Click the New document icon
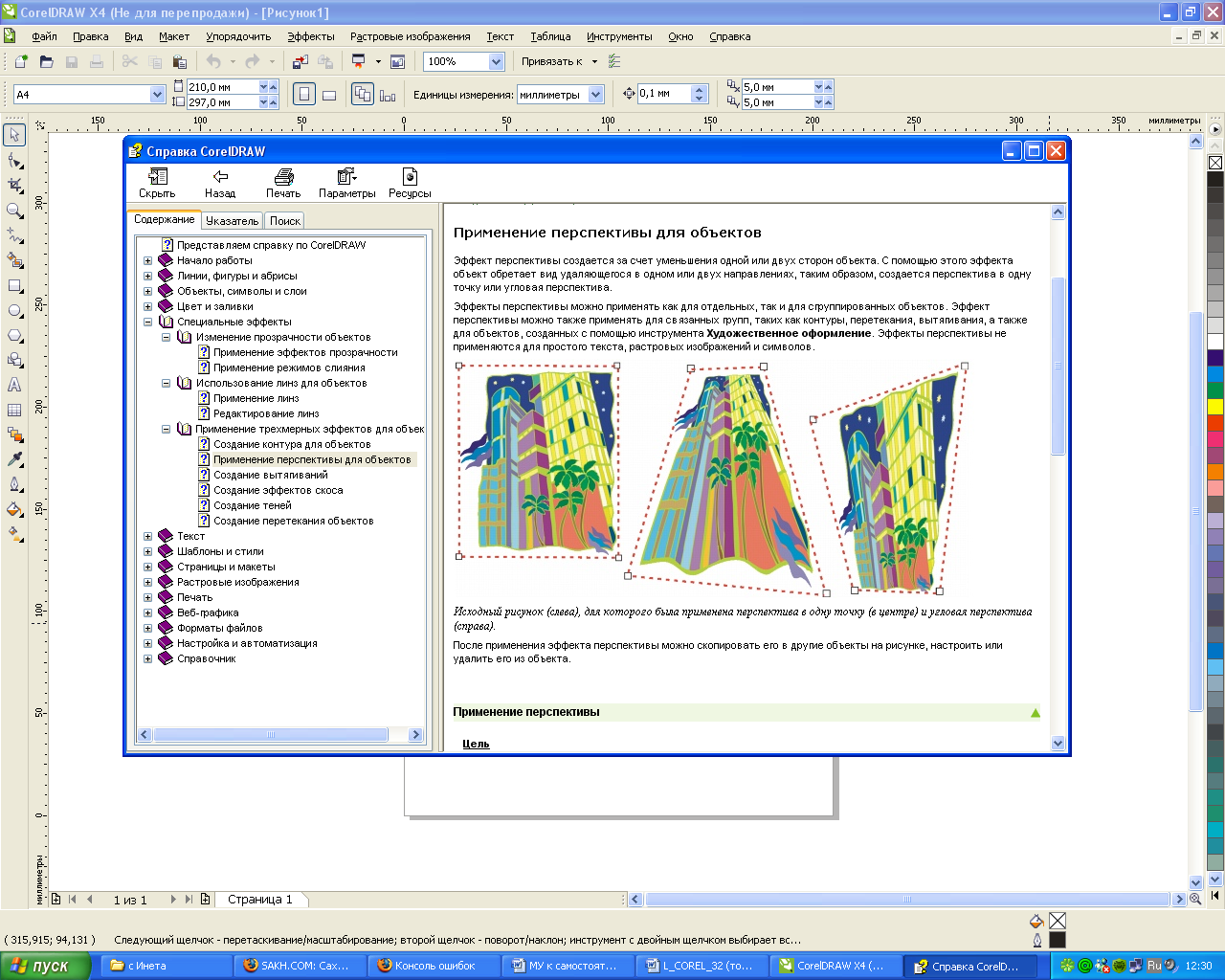Viewport: 1225px width, 980px height. pyautogui.click(x=21, y=61)
